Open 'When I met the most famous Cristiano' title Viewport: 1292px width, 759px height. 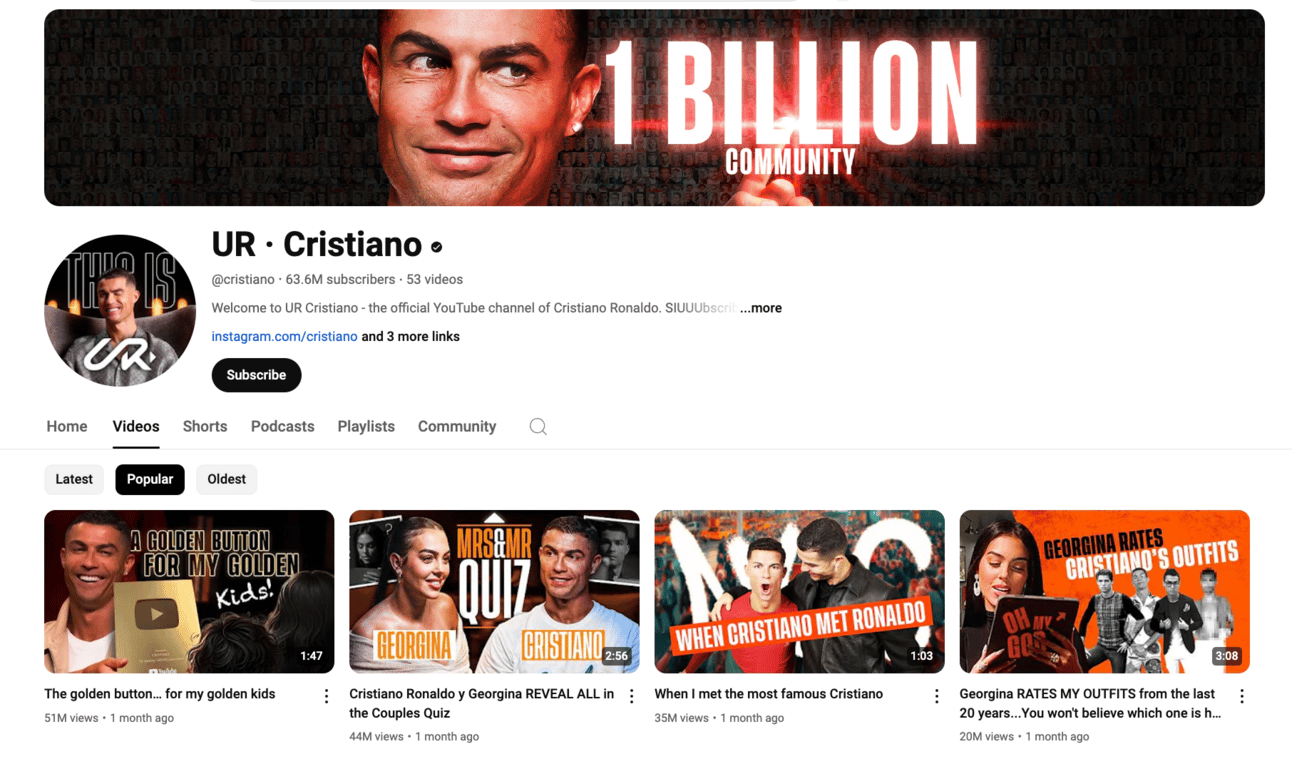point(768,694)
